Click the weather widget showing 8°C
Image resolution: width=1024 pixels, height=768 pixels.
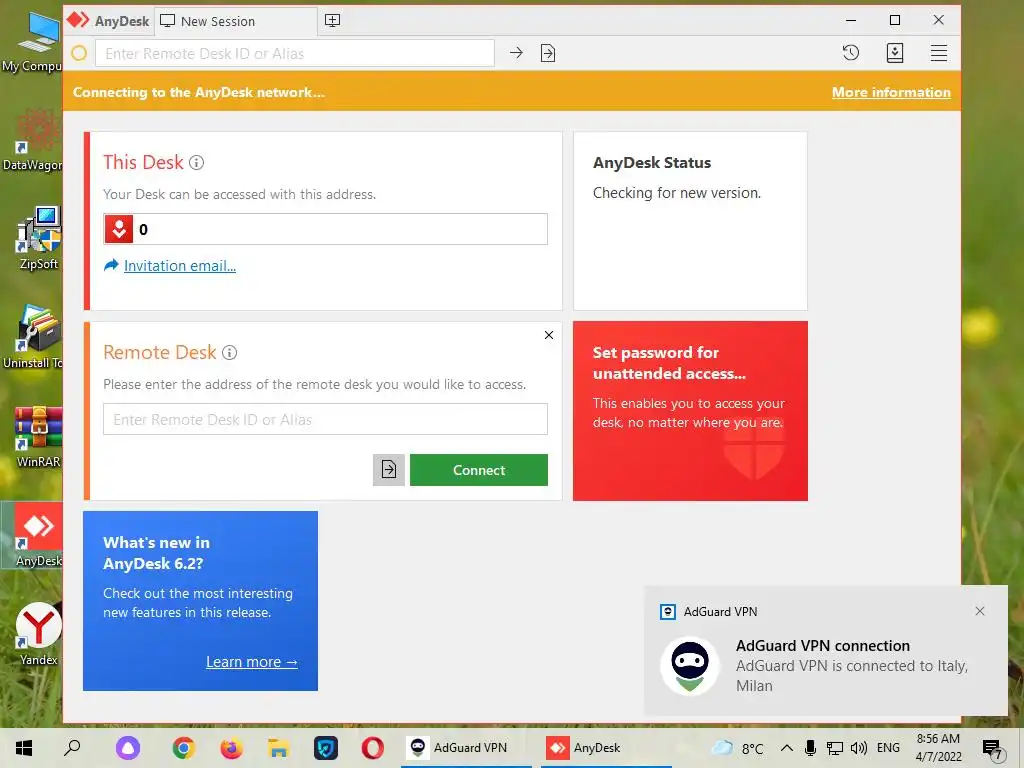(738, 748)
